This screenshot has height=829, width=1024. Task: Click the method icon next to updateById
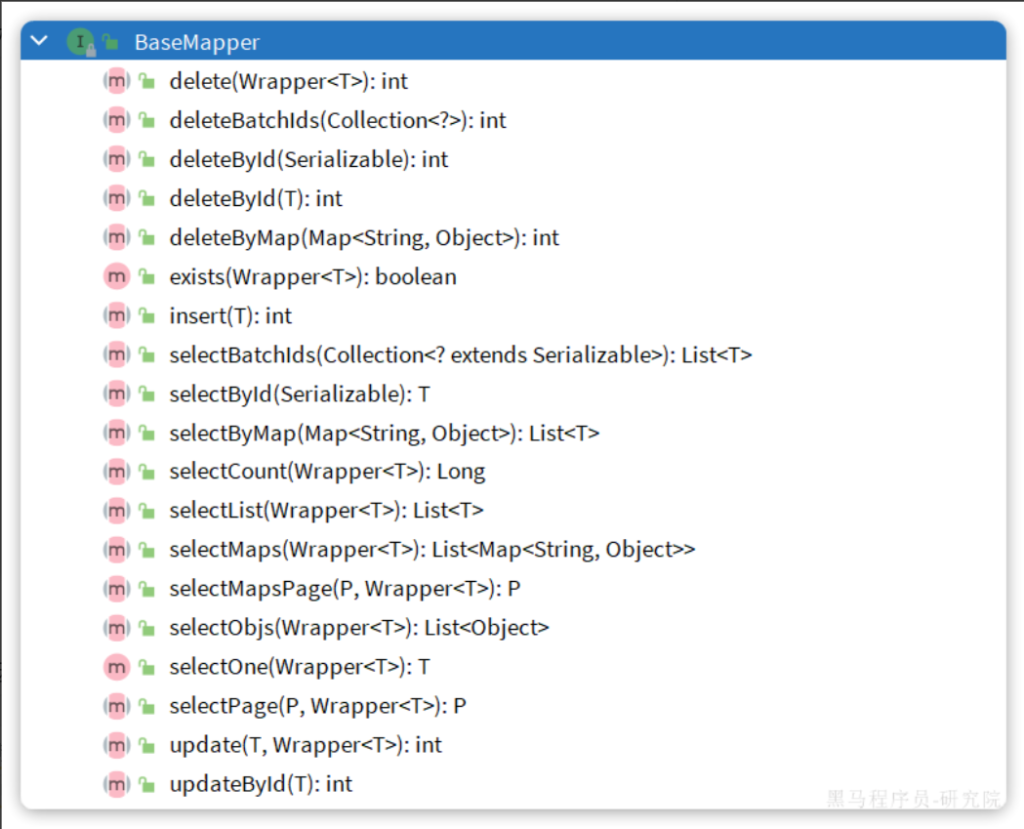pos(117,784)
